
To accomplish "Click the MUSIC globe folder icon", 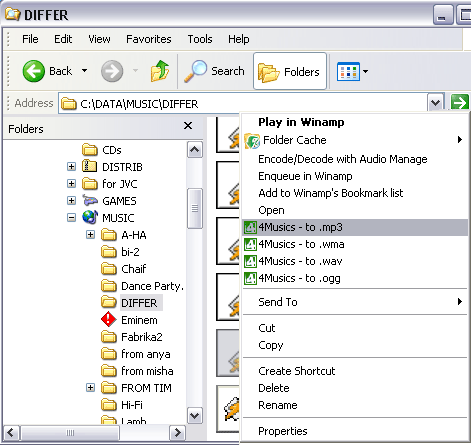I will (x=90, y=217).
